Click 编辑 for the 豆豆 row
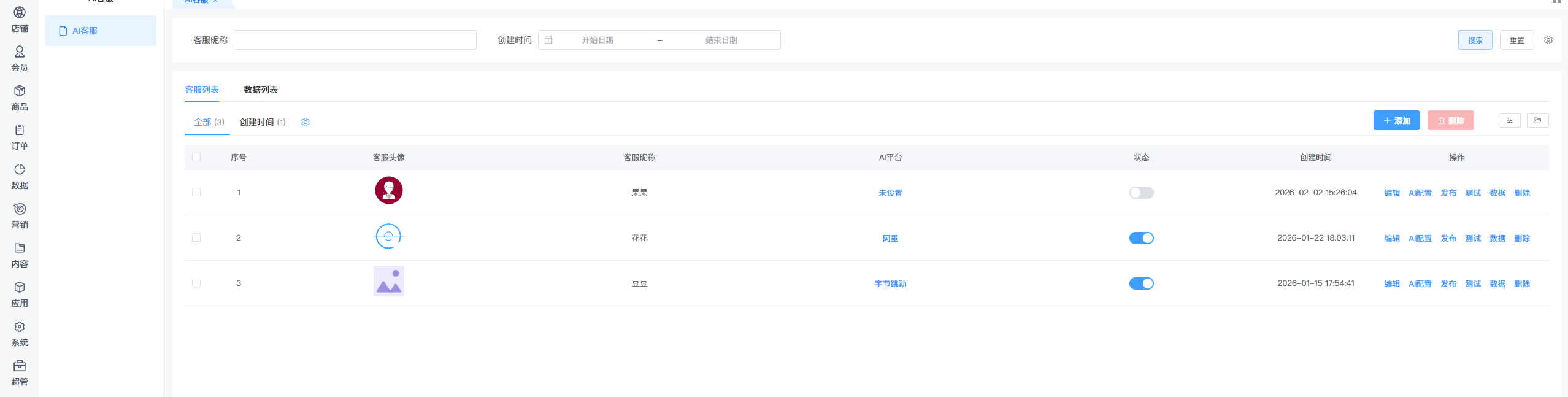The image size is (1568, 397). [x=1392, y=283]
